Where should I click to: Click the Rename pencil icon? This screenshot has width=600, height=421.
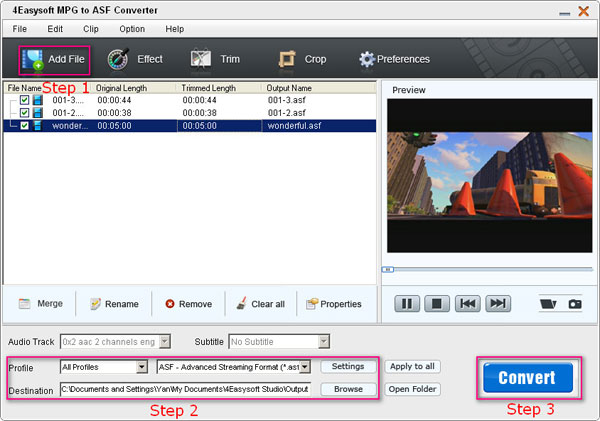tap(95, 304)
